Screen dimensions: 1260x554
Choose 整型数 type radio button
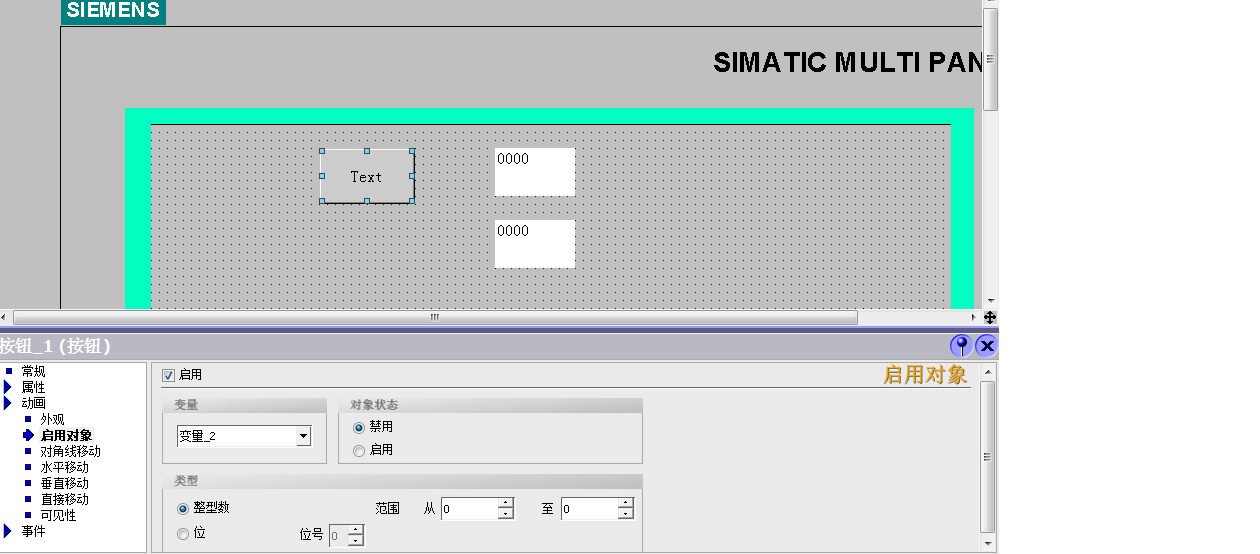pyautogui.click(x=183, y=508)
